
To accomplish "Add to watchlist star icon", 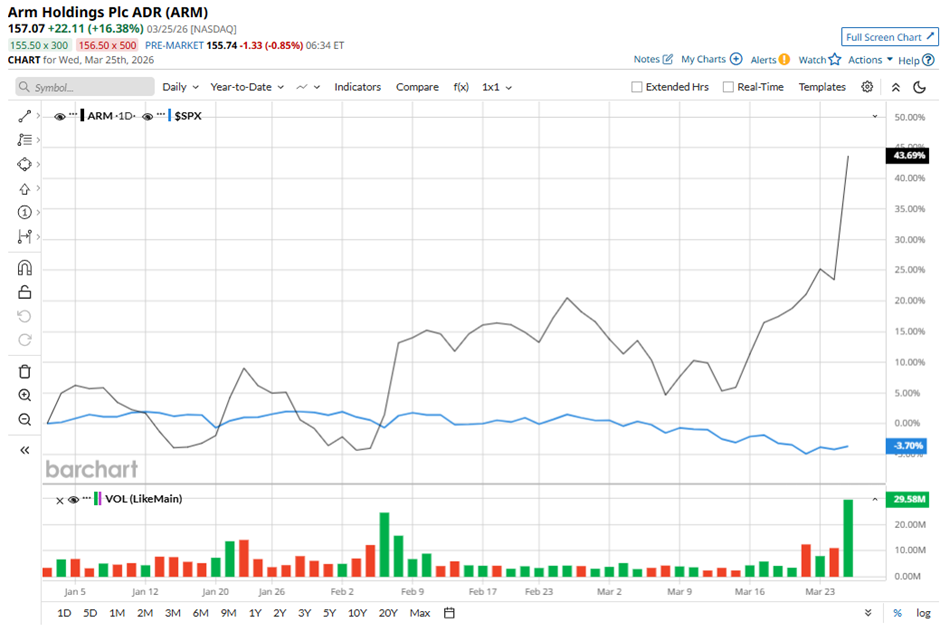I will click(x=834, y=59).
